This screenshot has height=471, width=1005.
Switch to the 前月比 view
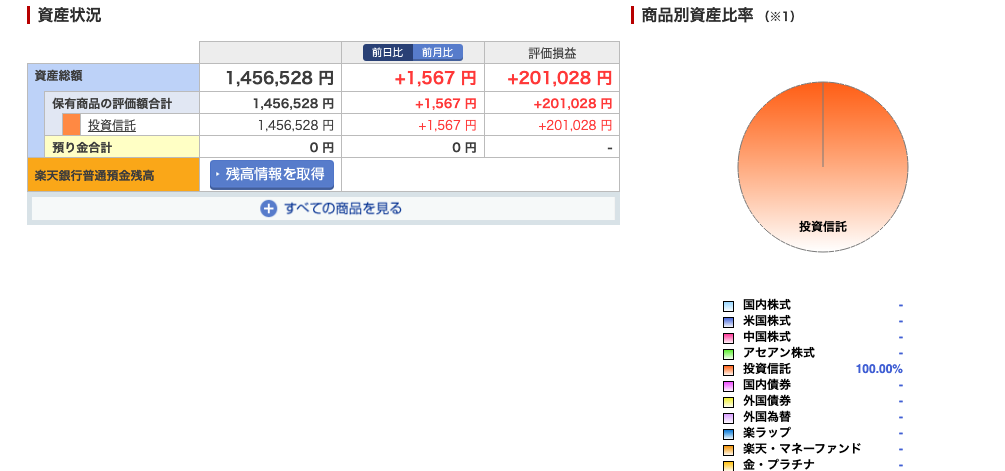437,52
